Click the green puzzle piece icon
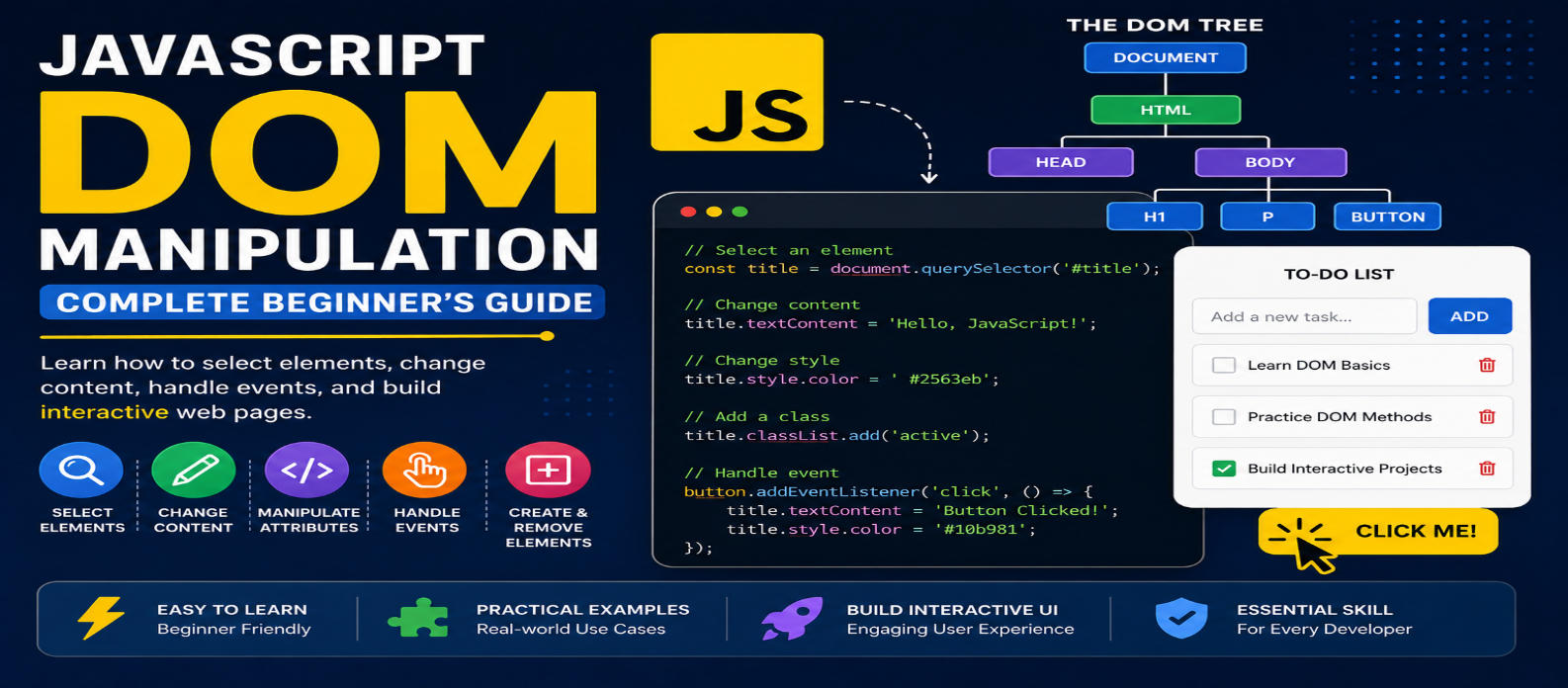The width and height of the screenshot is (1568, 688). pos(417,619)
